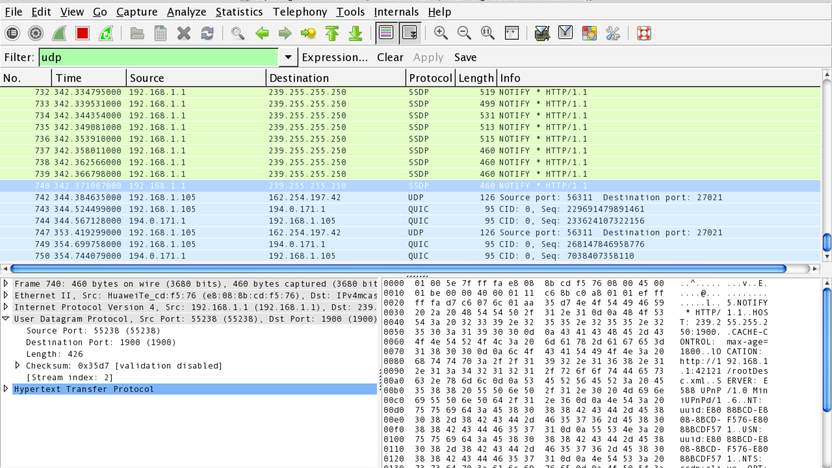Save the current filter
This screenshot has height=468, width=832.
pos(465,57)
